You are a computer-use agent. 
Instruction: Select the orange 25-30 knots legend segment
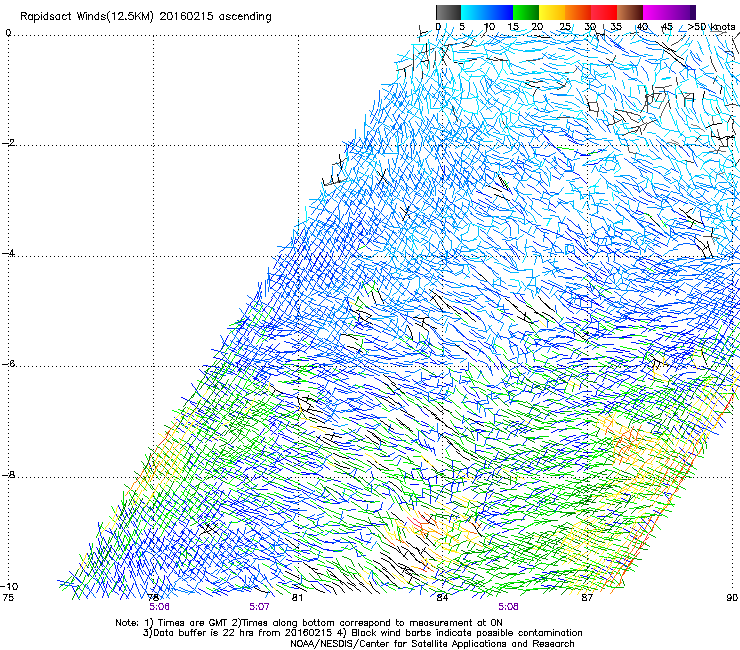578,12
